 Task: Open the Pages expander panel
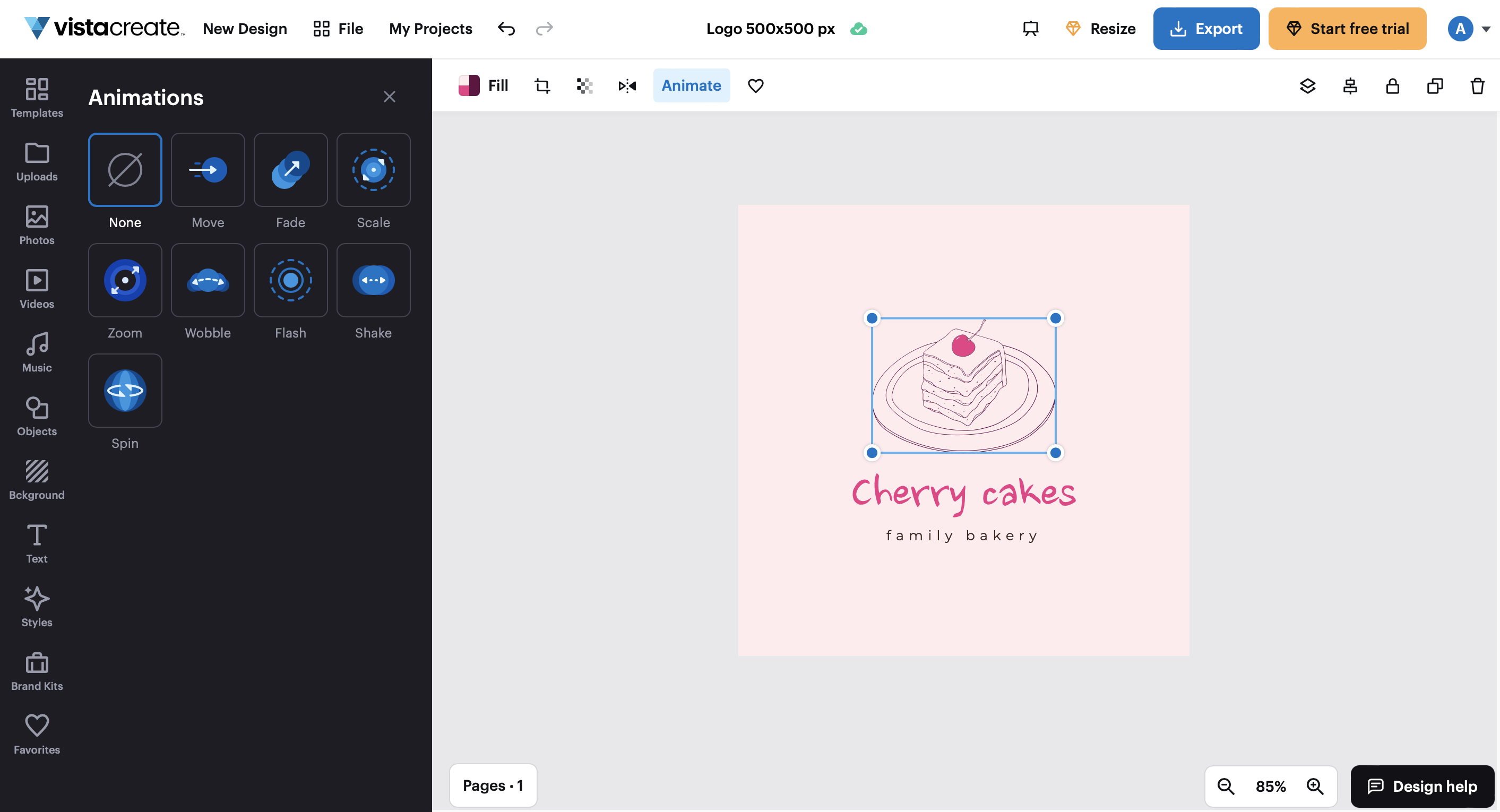493,784
